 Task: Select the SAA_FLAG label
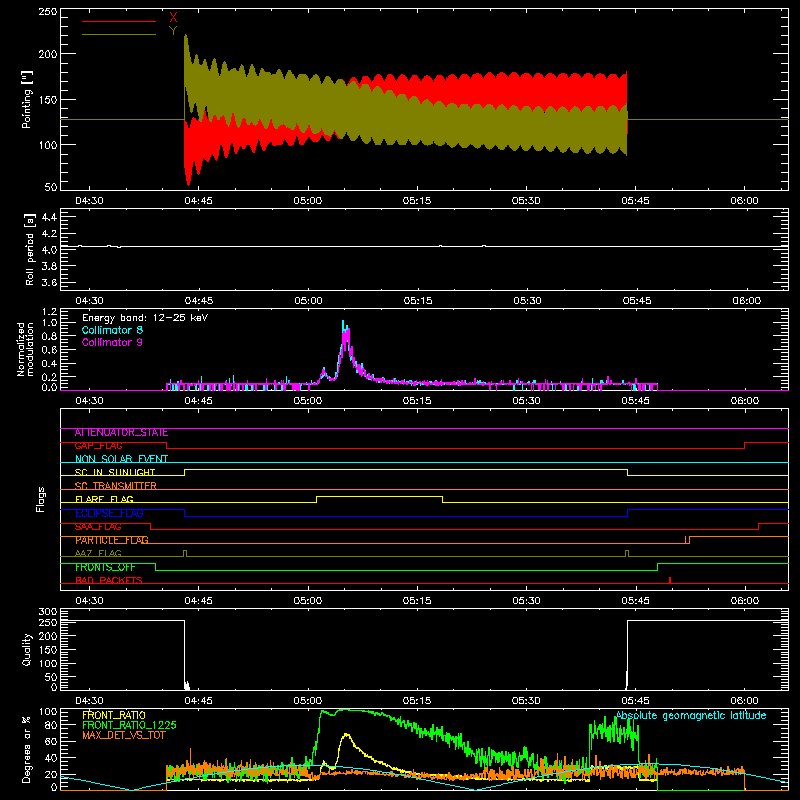tap(98, 527)
